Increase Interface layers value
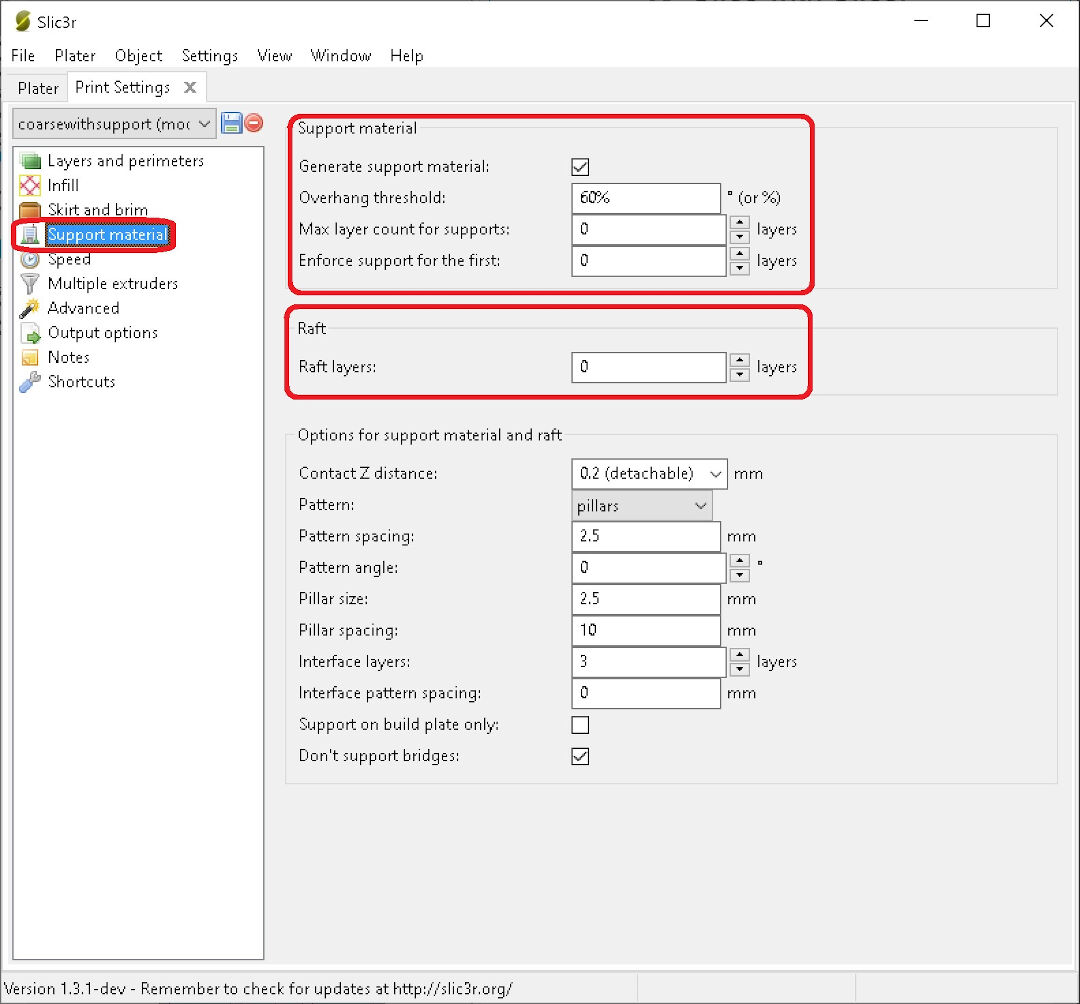Viewport: 1080px width, 1004px height. click(x=739, y=655)
